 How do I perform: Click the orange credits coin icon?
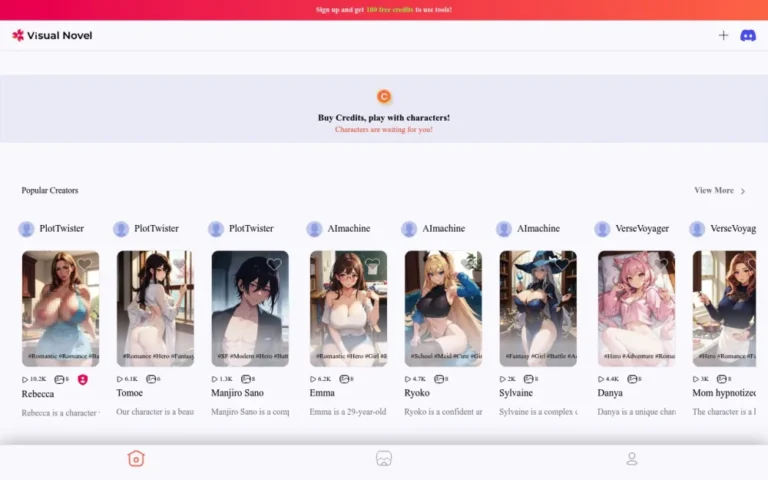(x=384, y=96)
